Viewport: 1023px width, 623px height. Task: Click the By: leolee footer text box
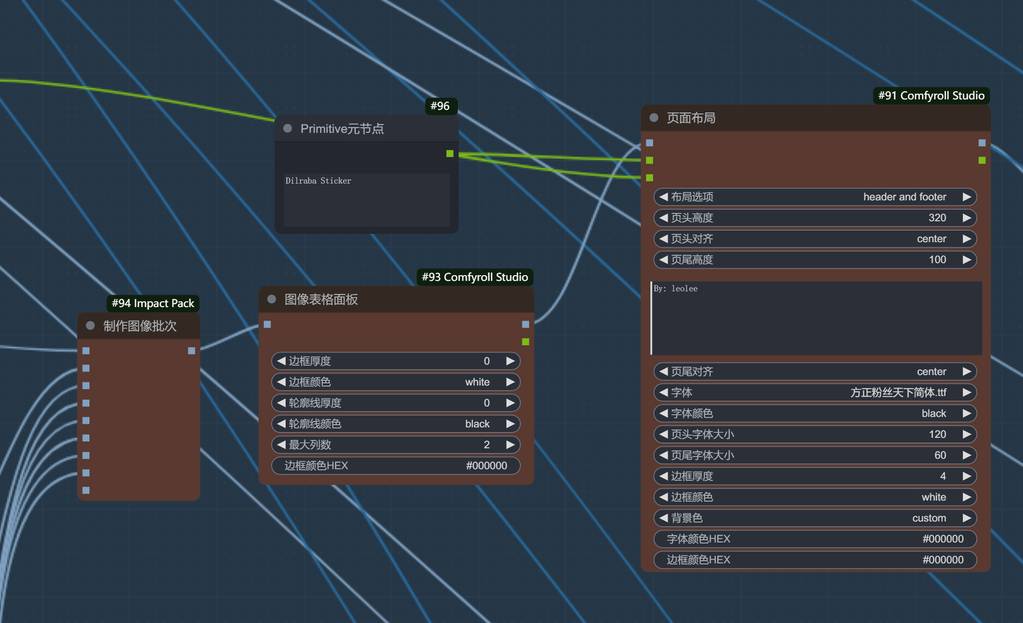815,318
